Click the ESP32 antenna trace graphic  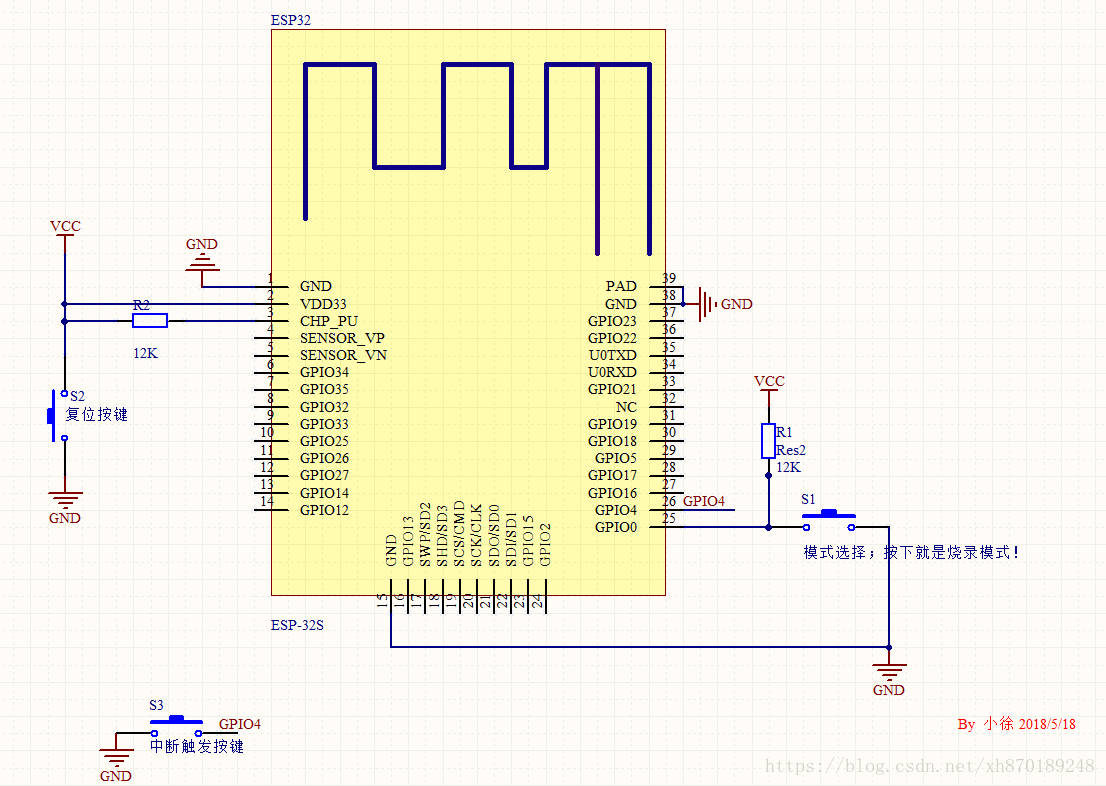[x=478, y=158]
